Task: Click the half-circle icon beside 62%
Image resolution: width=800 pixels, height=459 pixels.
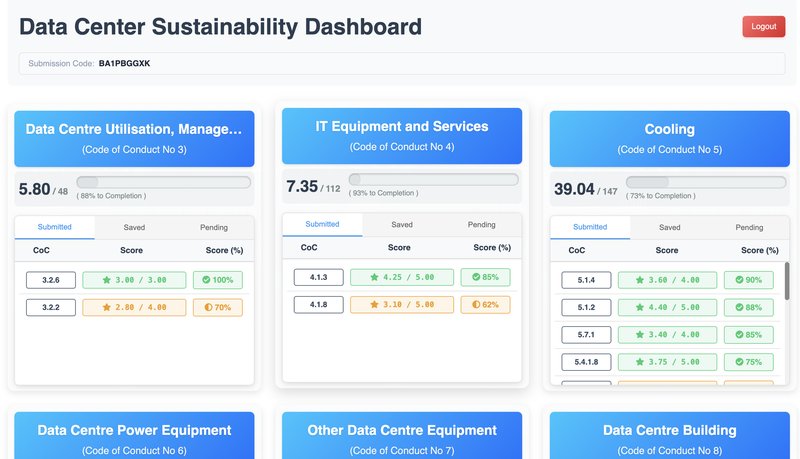Action: coord(476,304)
